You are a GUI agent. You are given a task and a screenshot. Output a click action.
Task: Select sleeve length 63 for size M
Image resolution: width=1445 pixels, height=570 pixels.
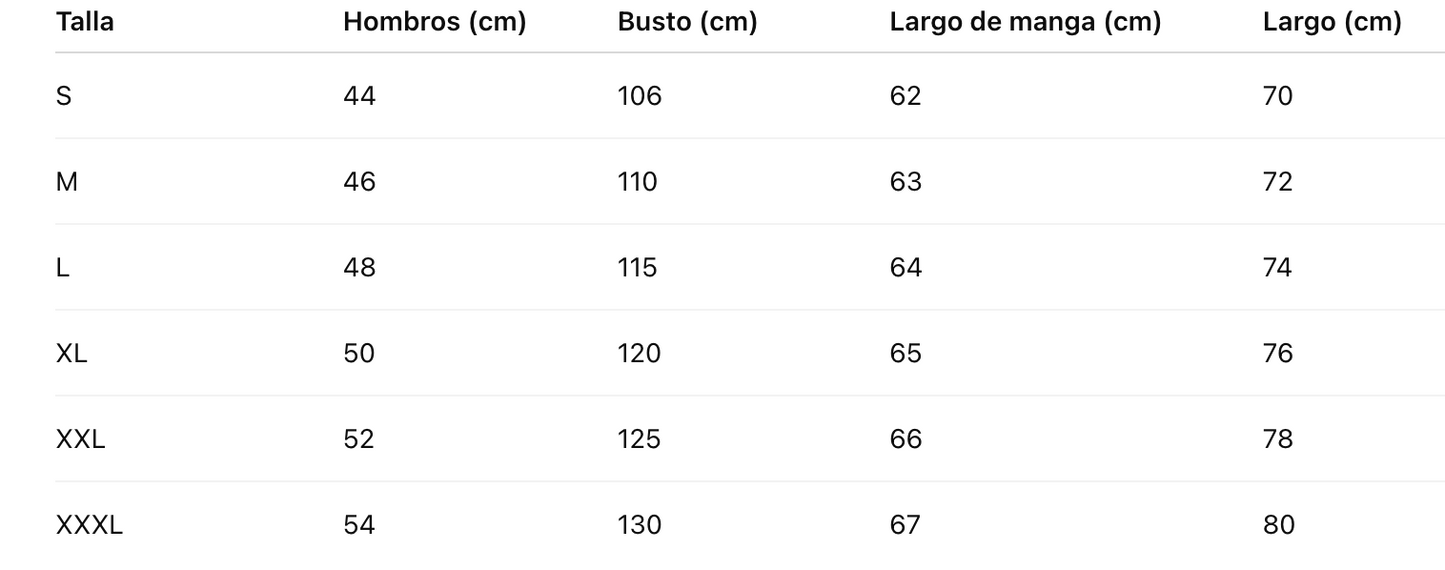pyautogui.click(x=906, y=182)
